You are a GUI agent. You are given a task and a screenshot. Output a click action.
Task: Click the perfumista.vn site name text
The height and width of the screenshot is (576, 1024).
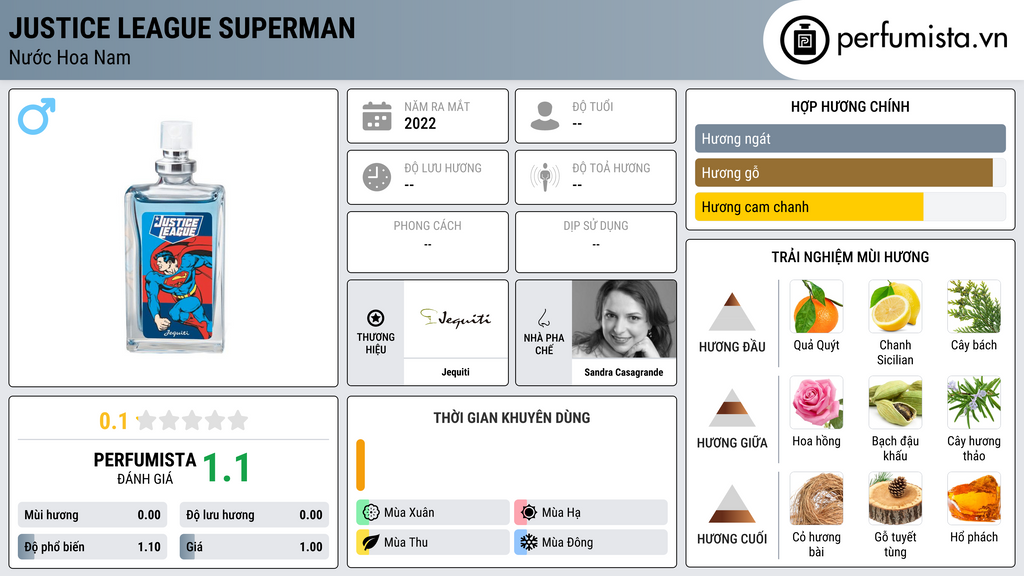(x=922, y=38)
